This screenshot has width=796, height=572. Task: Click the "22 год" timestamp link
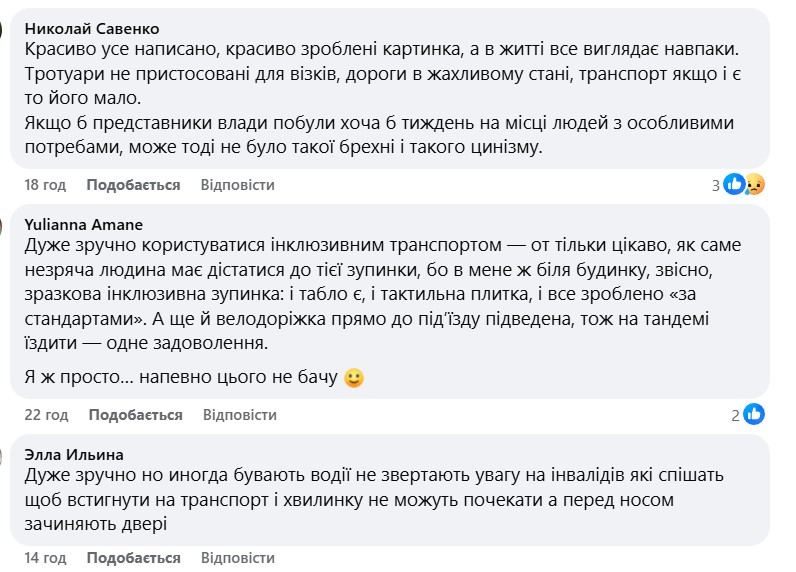click(x=46, y=415)
